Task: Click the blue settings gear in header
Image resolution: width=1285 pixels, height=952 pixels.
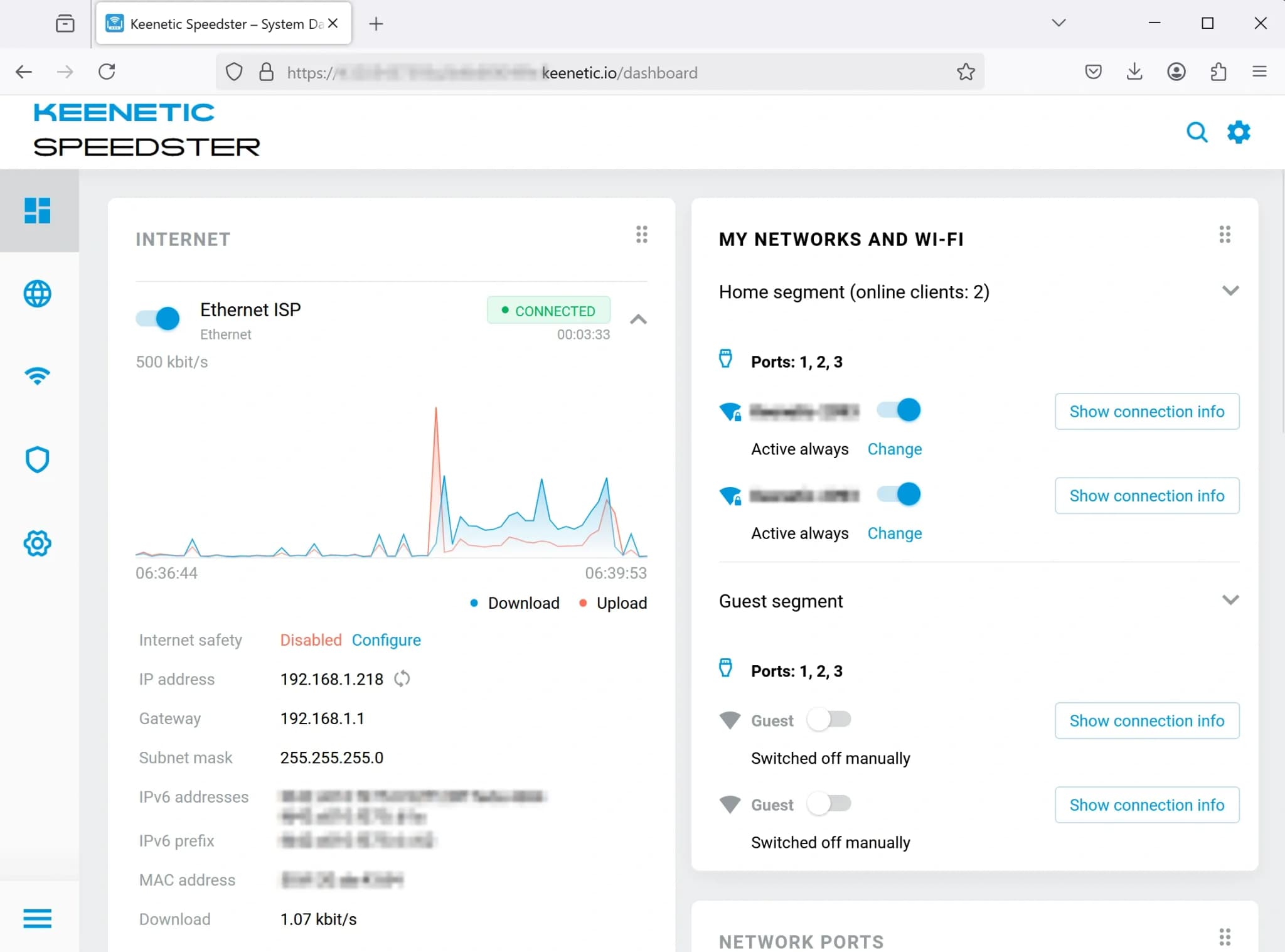Action: click(x=1238, y=132)
